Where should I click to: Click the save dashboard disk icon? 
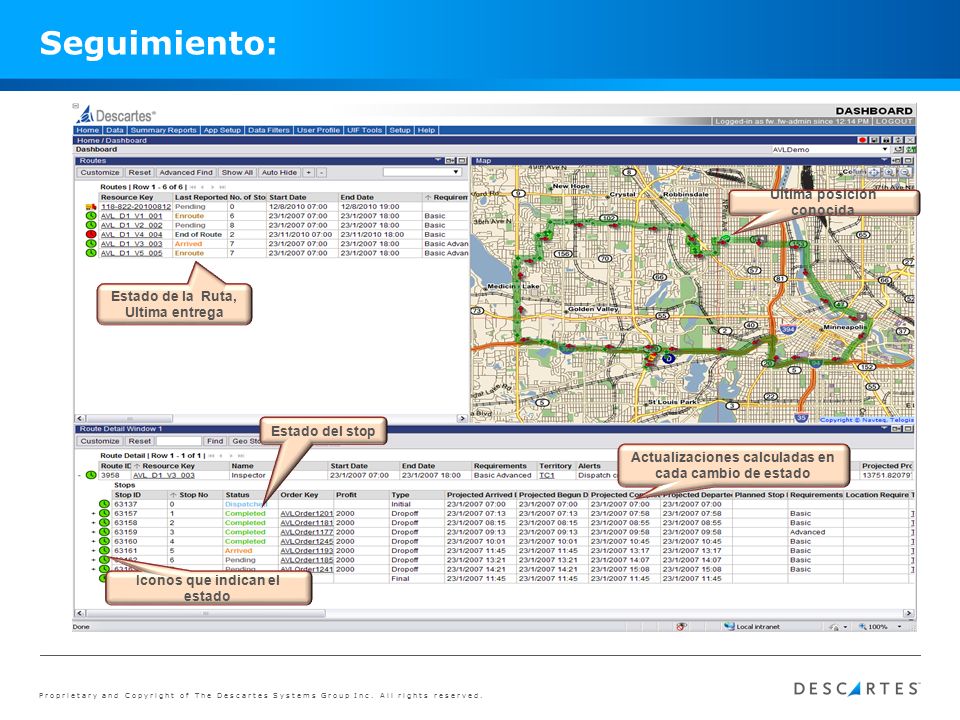click(874, 140)
